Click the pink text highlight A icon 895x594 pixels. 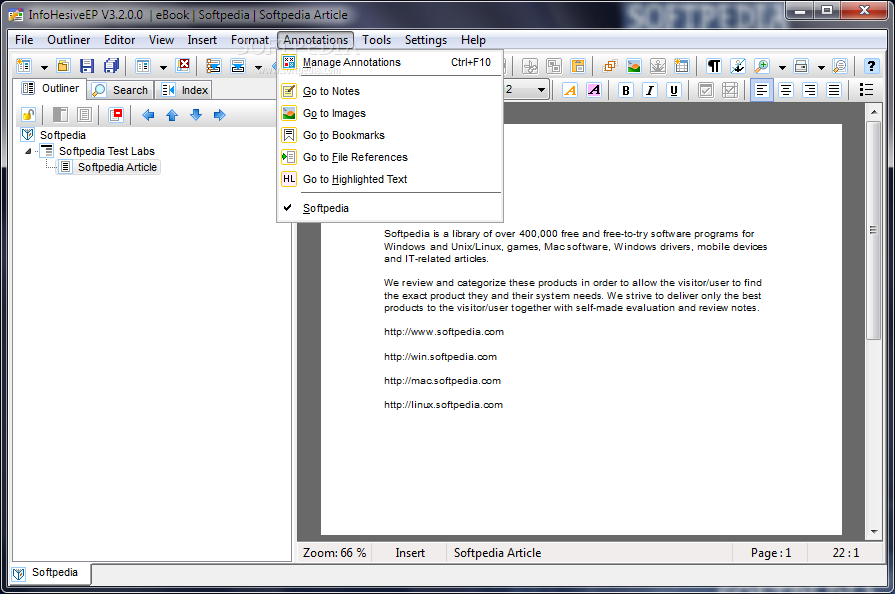click(x=594, y=90)
